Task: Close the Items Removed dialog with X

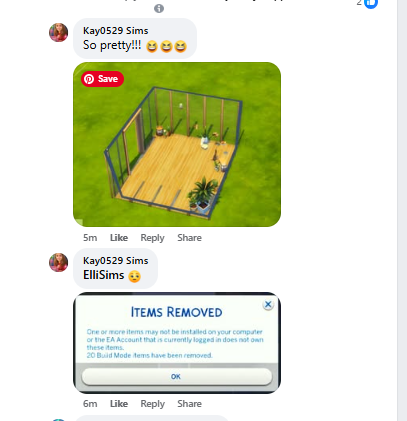Action: [268, 304]
